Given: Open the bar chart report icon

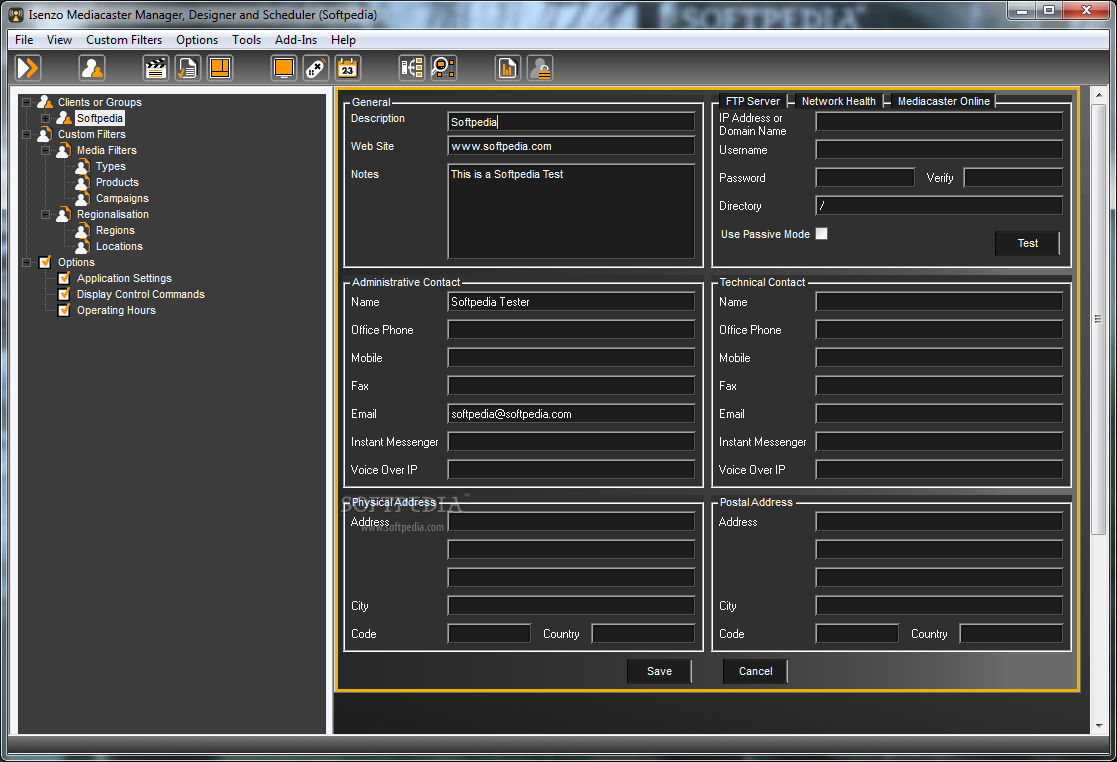Looking at the screenshot, I should [x=507, y=68].
